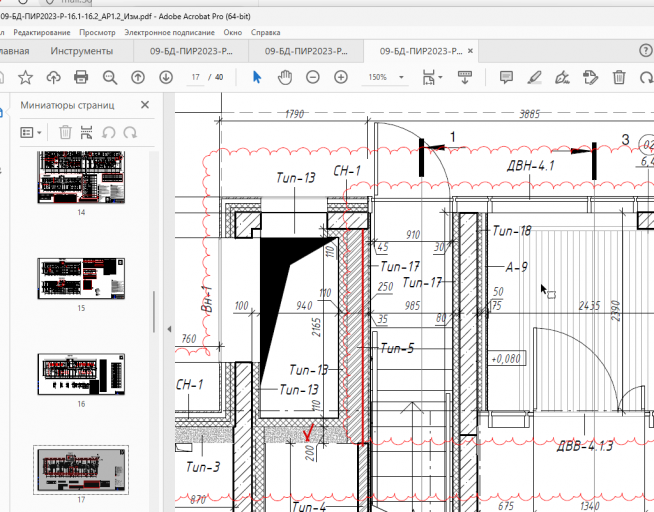Zoom in with plus icon
654x512 pixels.
341,78
